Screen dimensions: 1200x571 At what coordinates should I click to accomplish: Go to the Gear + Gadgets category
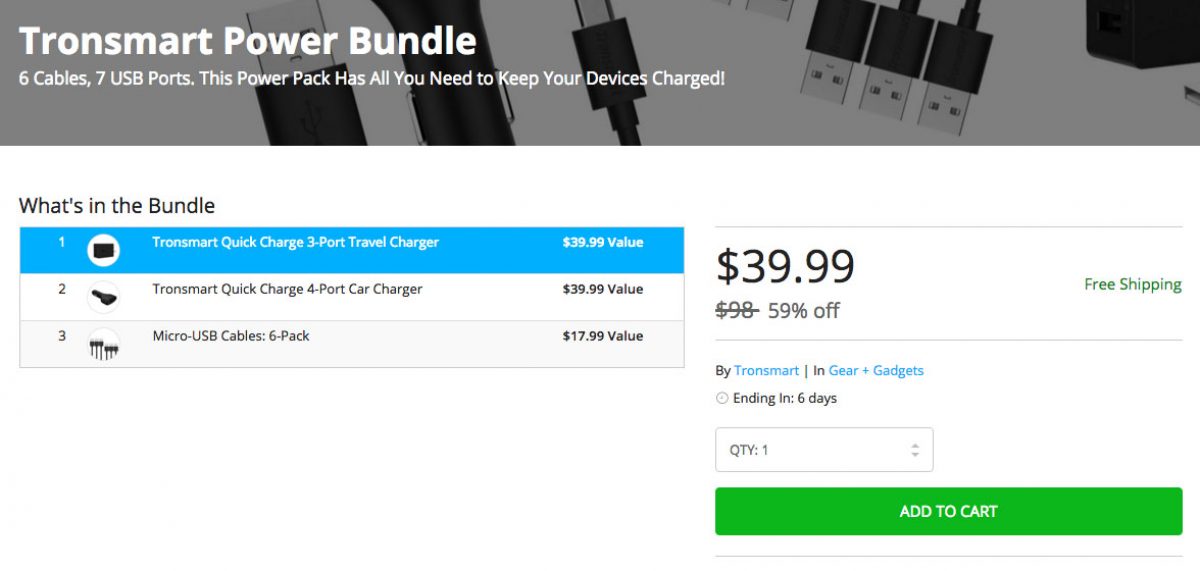(876, 370)
